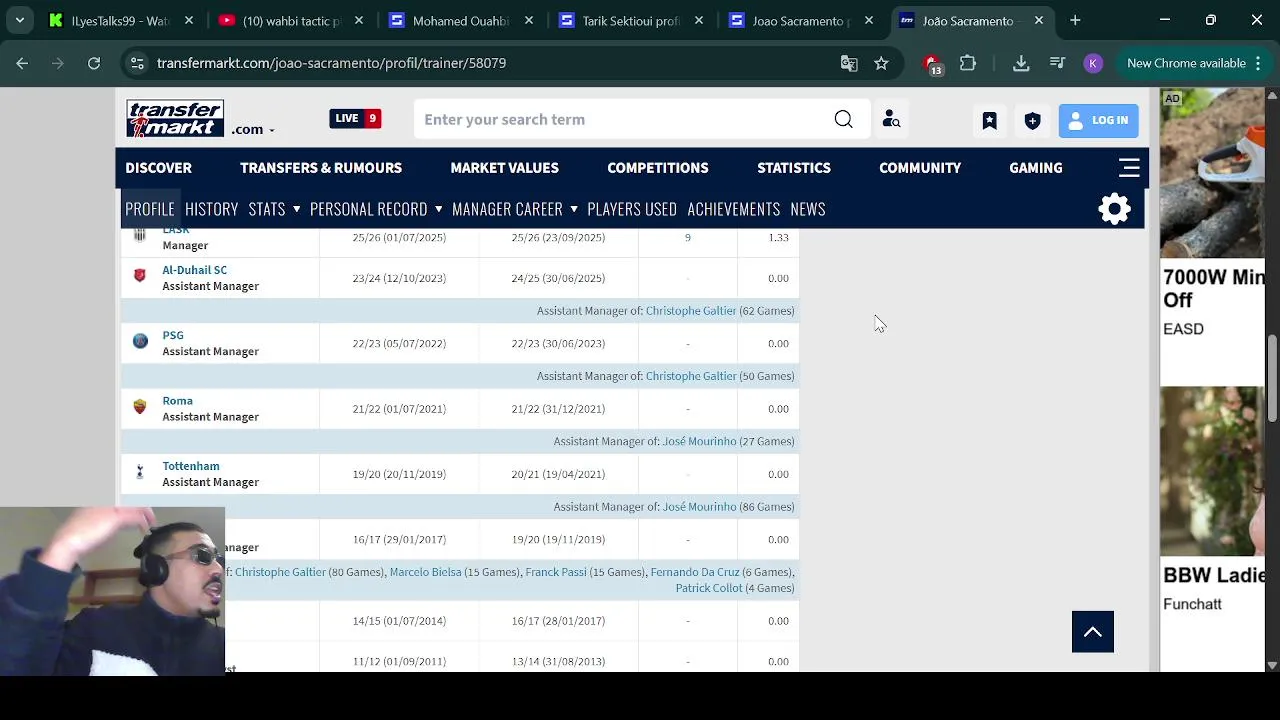Open the Patrick Collot link
Viewport: 1280px width, 720px height.
709,588
